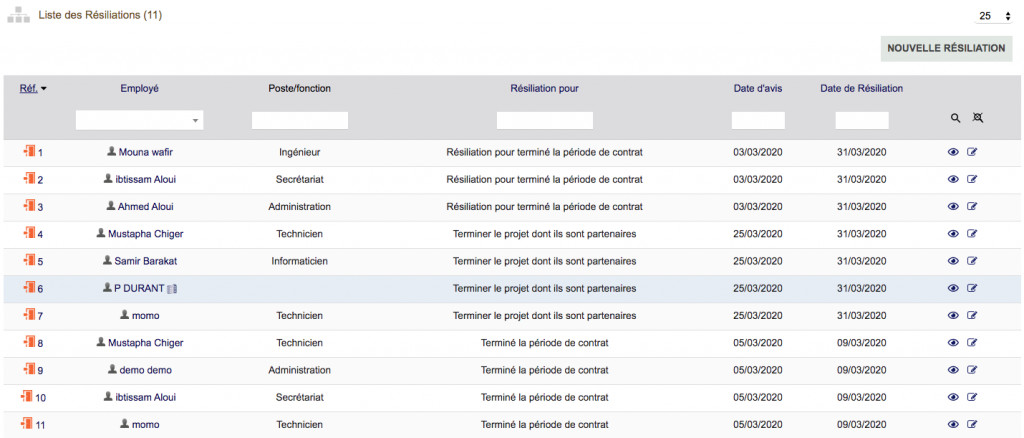Click edit pencil icon for Mouna wafir row
Image resolution: width=1024 pixels, height=438 pixels.
click(972, 153)
